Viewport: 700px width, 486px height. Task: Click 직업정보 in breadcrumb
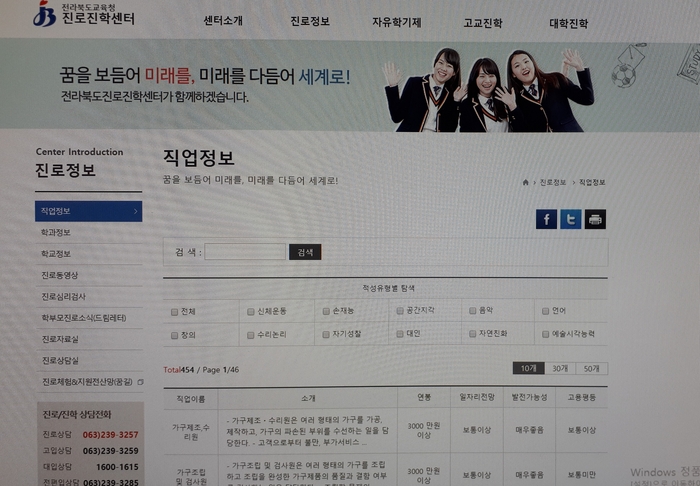pos(592,182)
